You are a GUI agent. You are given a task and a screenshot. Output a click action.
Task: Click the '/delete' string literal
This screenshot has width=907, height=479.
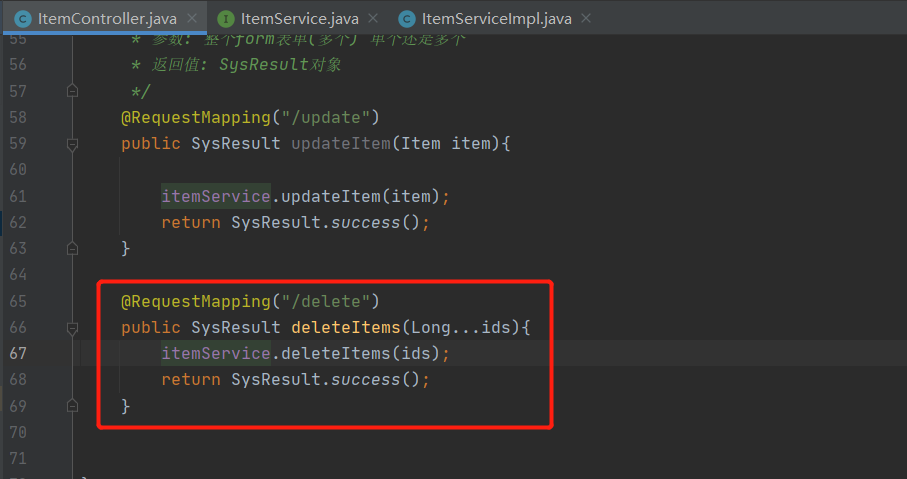click(x=326, y=301)
